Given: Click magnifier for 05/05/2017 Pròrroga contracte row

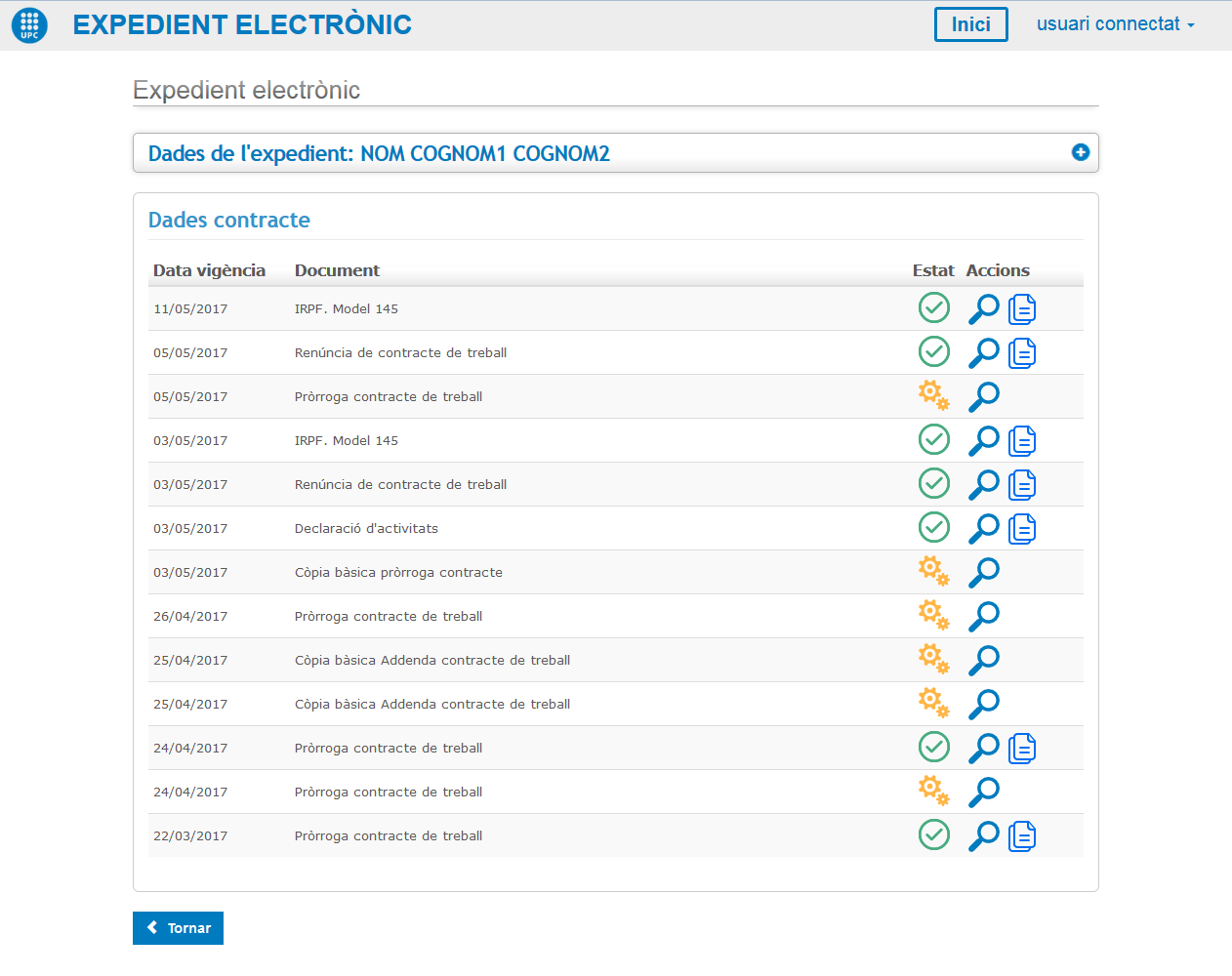Looking at the screenshot, I should coord(983,396).
